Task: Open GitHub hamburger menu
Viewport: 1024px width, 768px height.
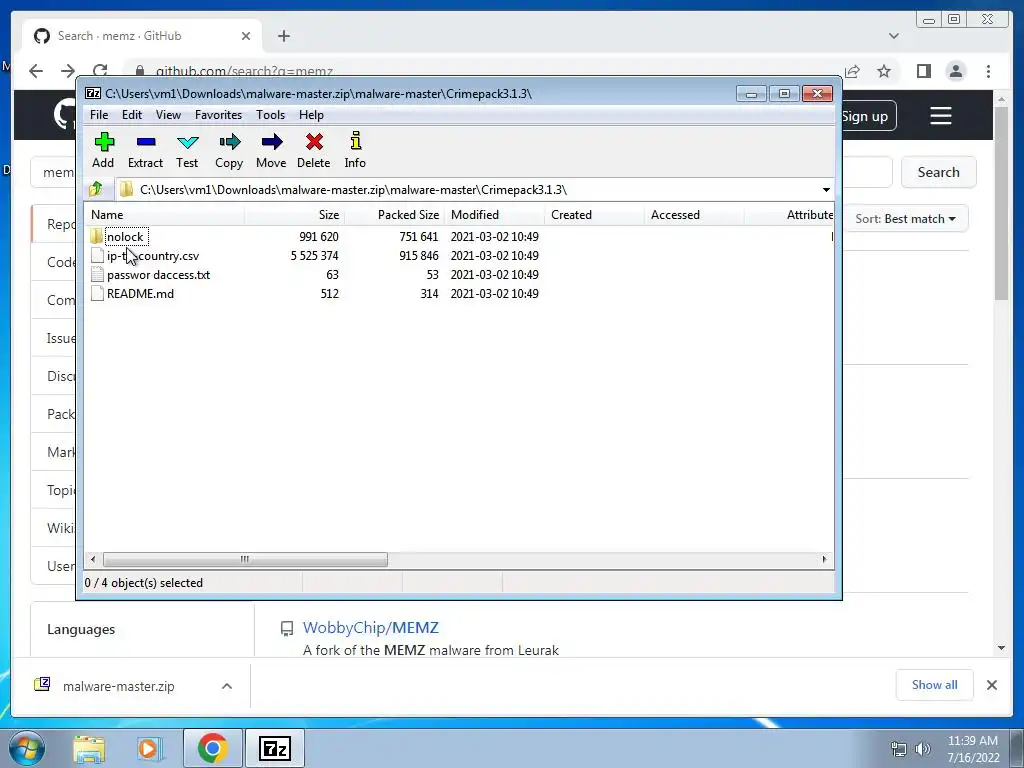Action: pyautogui.click(x=940, y=116)
